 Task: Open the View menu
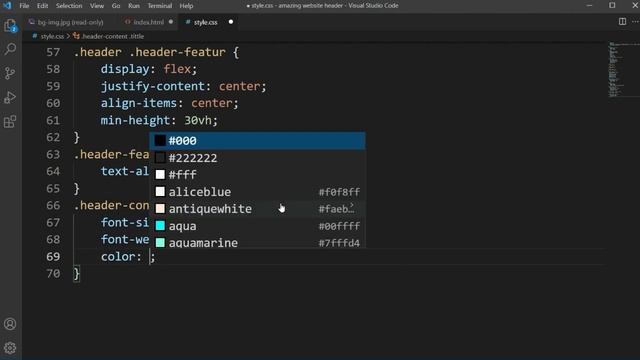pyautogui.click(x=97, y=6)
